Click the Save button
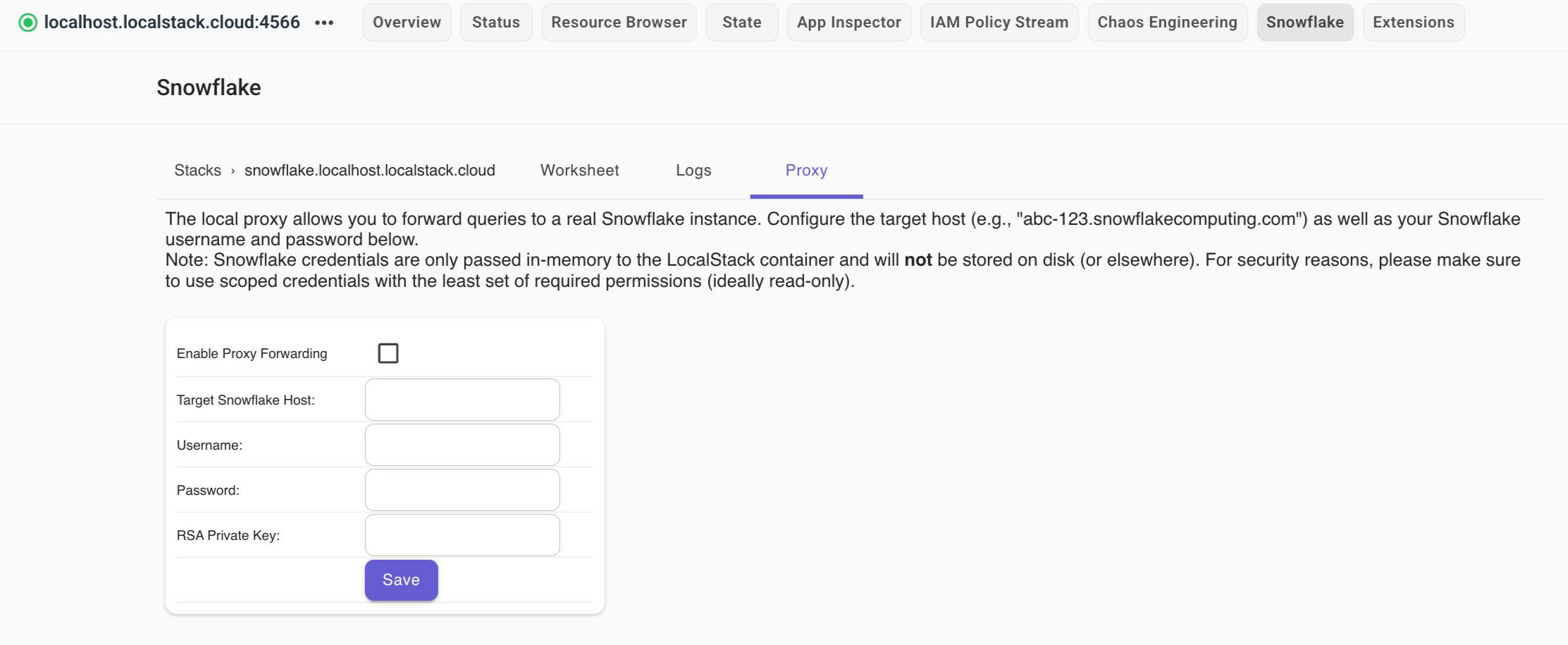 (400, 579)
